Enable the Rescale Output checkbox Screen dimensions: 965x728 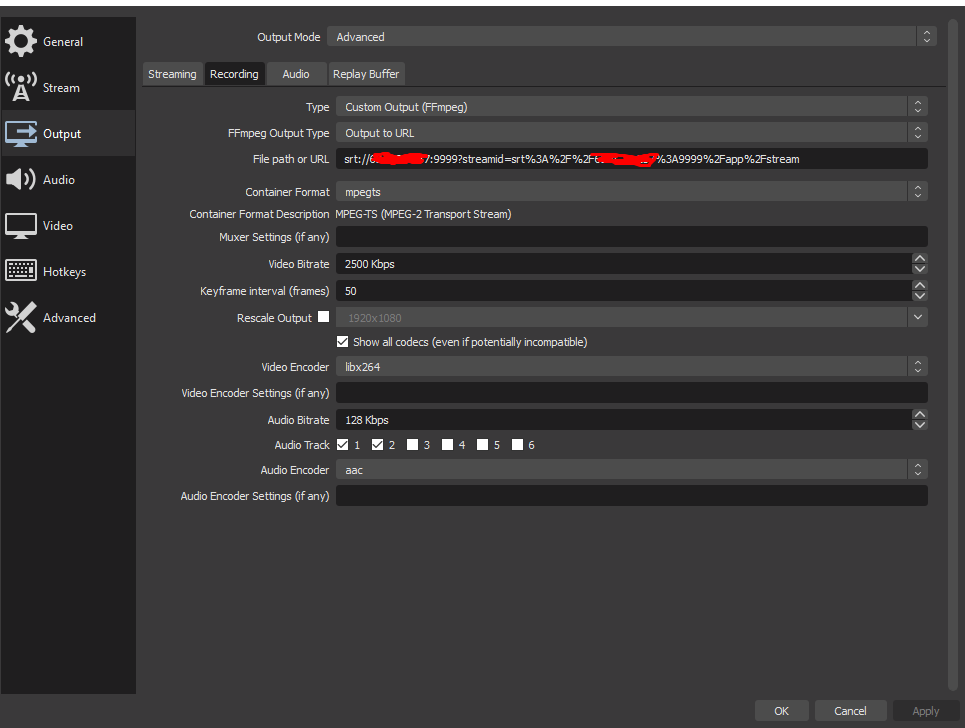(x=323, y=316)
